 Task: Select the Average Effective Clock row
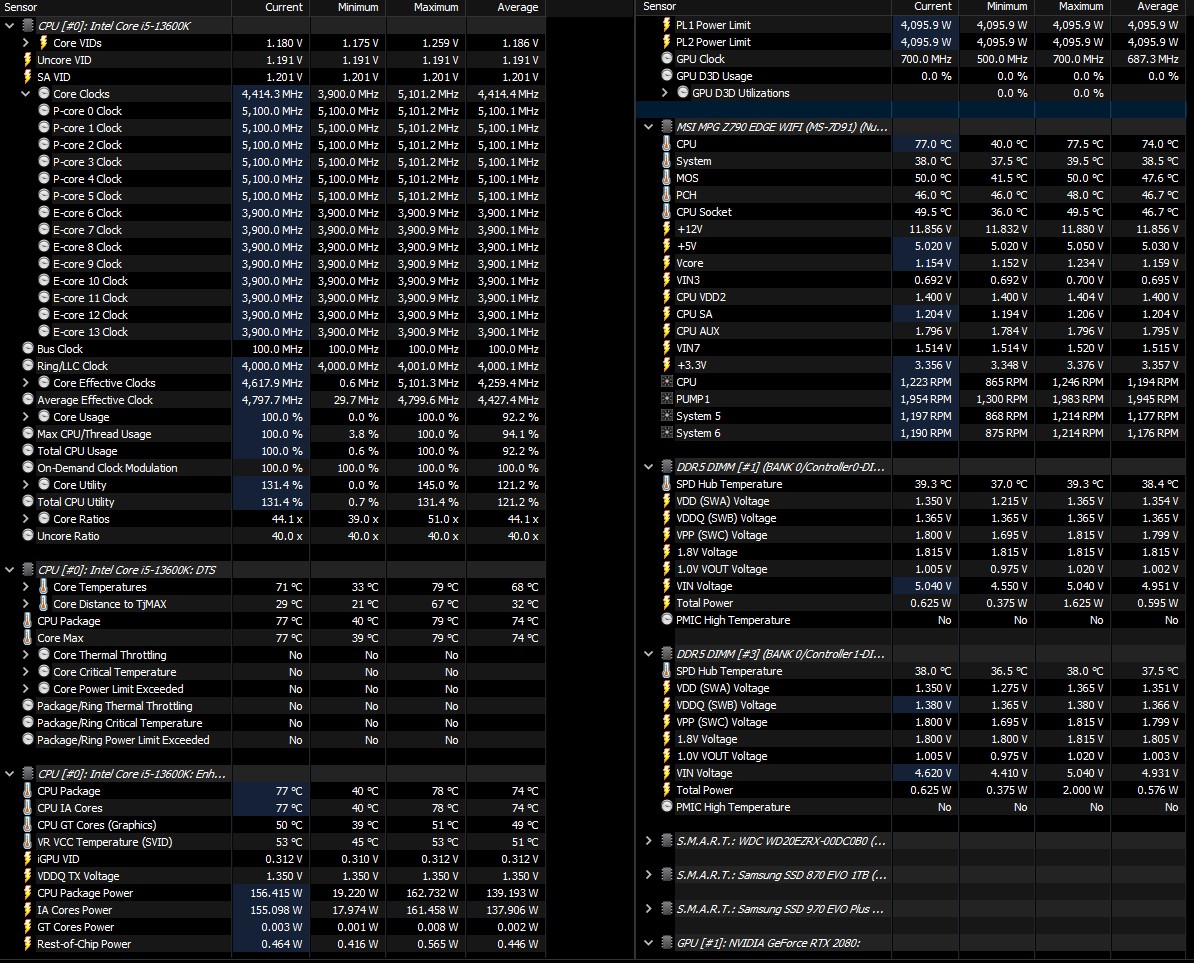pyautogui.click(x=273, y=400)
